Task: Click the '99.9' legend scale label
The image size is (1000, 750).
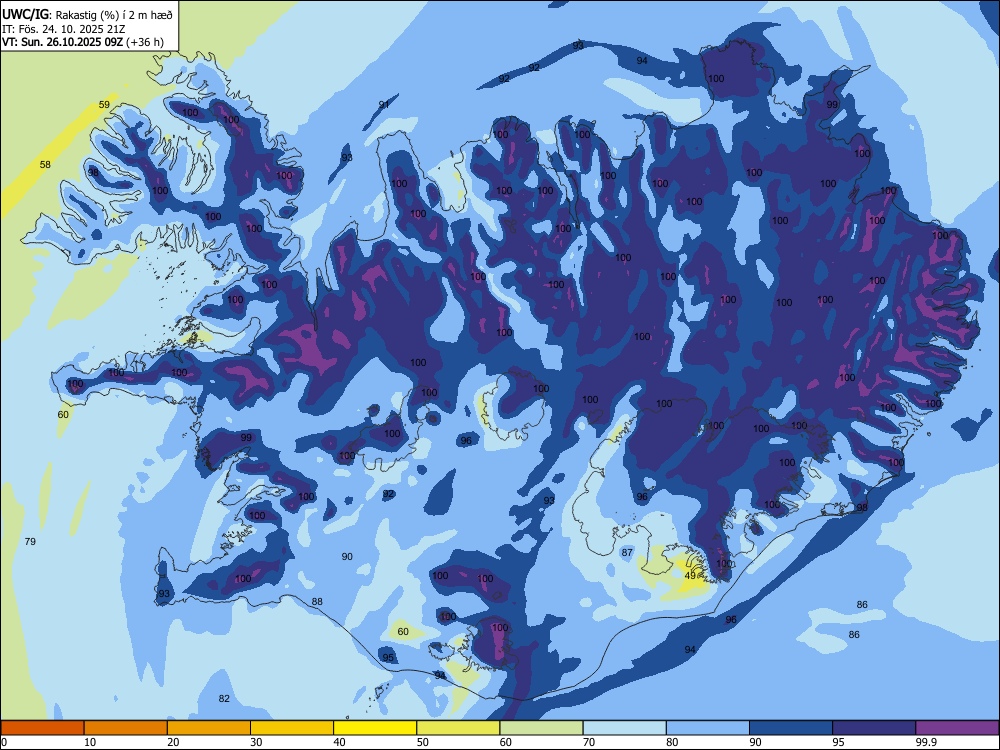Action: click(925, 742)
